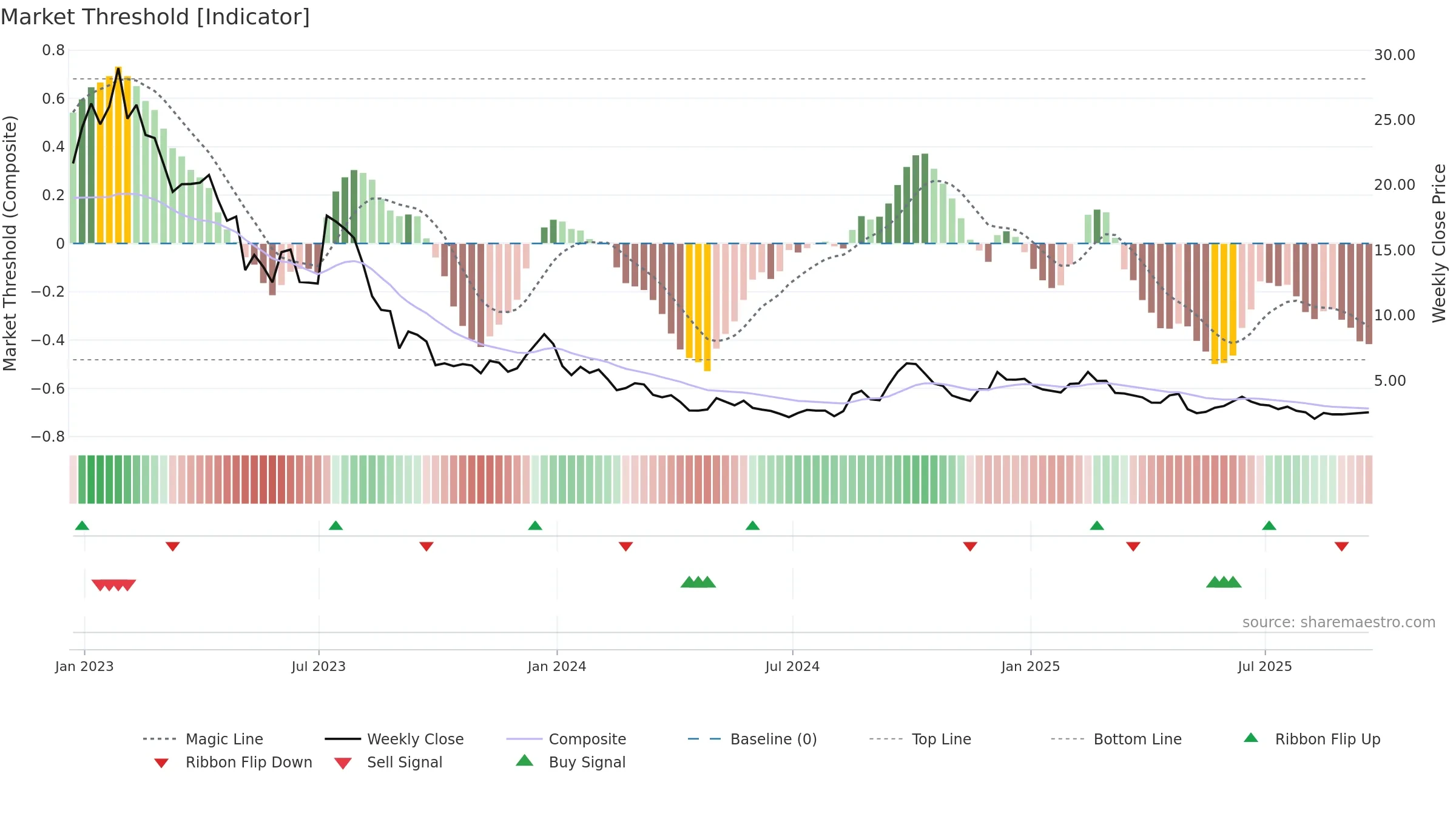The image size is (1456, 819).
Task: Toggle the Ribbon Flip Up legend entry
Action: point(1312,739)
